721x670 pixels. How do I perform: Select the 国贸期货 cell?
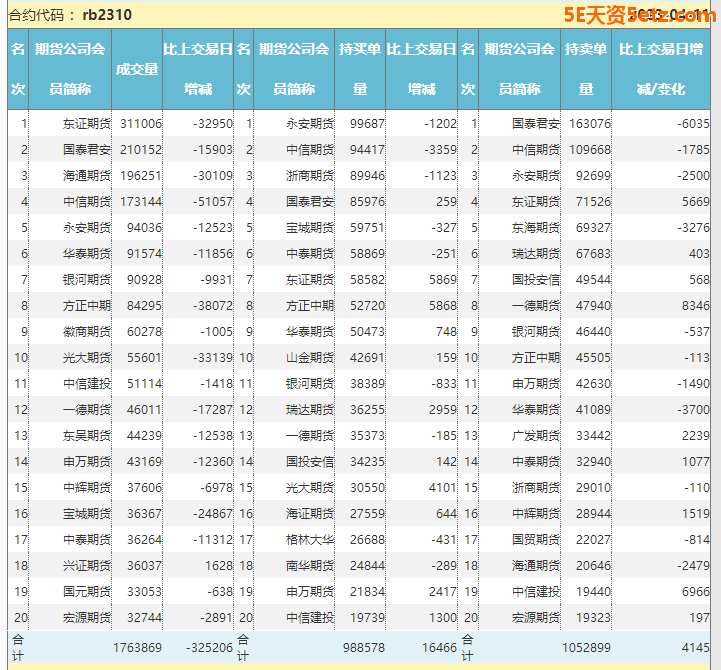[536, 539]
